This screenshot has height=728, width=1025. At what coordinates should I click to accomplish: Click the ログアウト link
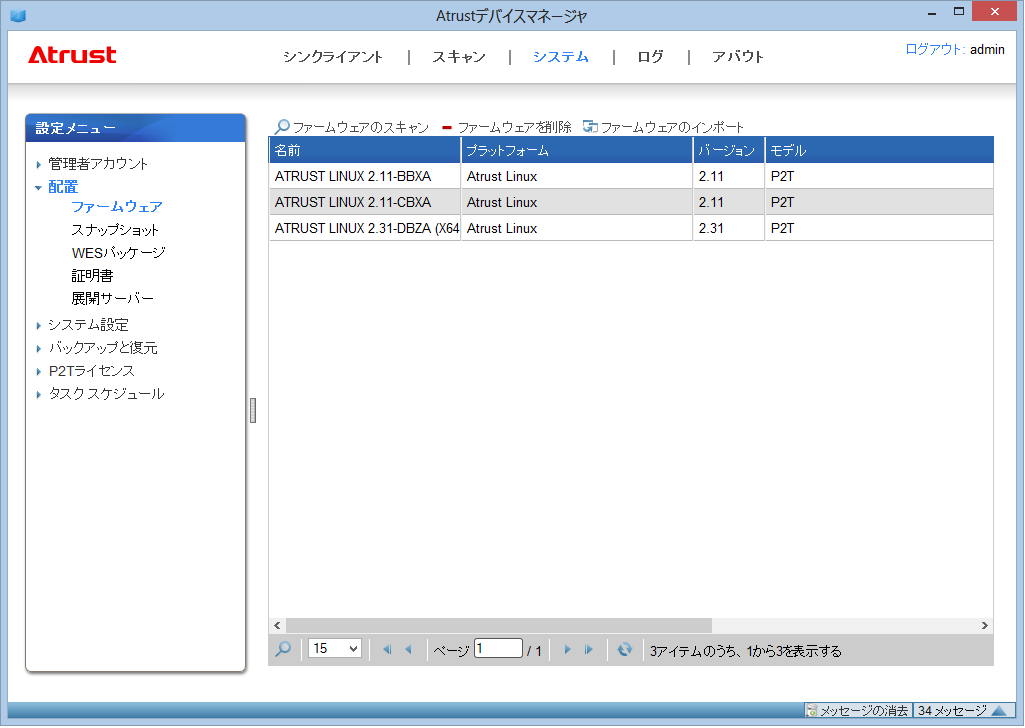point(934,49)
